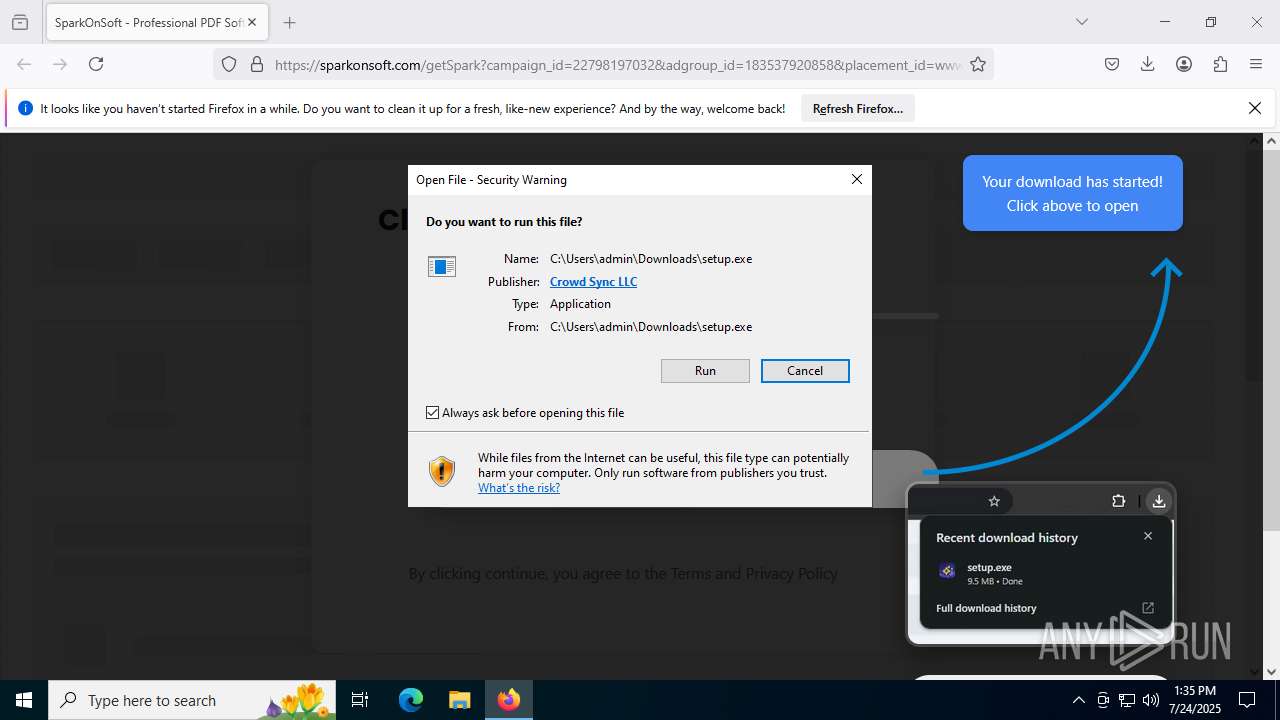Click the site padlock icon

pyautogui.click(x=257, y=64)
